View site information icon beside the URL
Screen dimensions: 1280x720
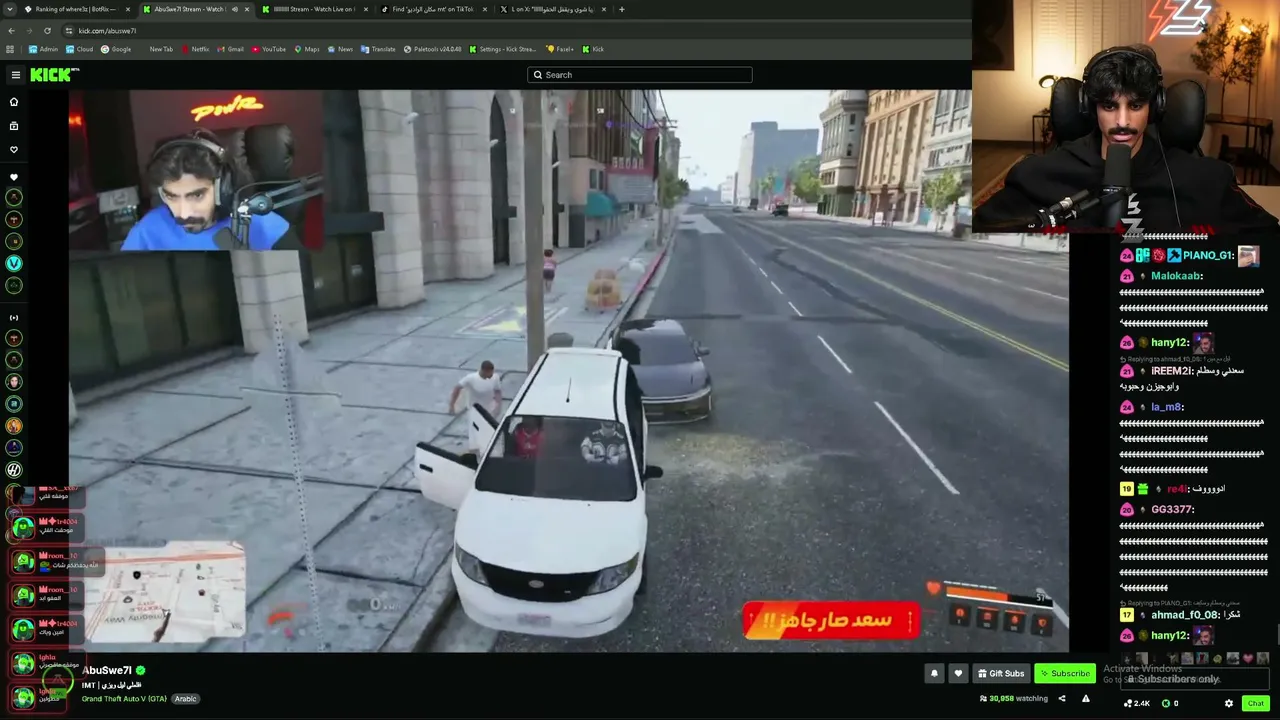[x=67, y=31]
